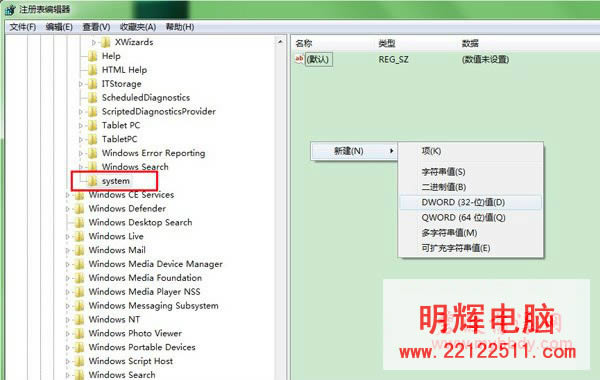Click the Windows Live folder icon
Screen dimensions: 600x380
tap(79, 236)
